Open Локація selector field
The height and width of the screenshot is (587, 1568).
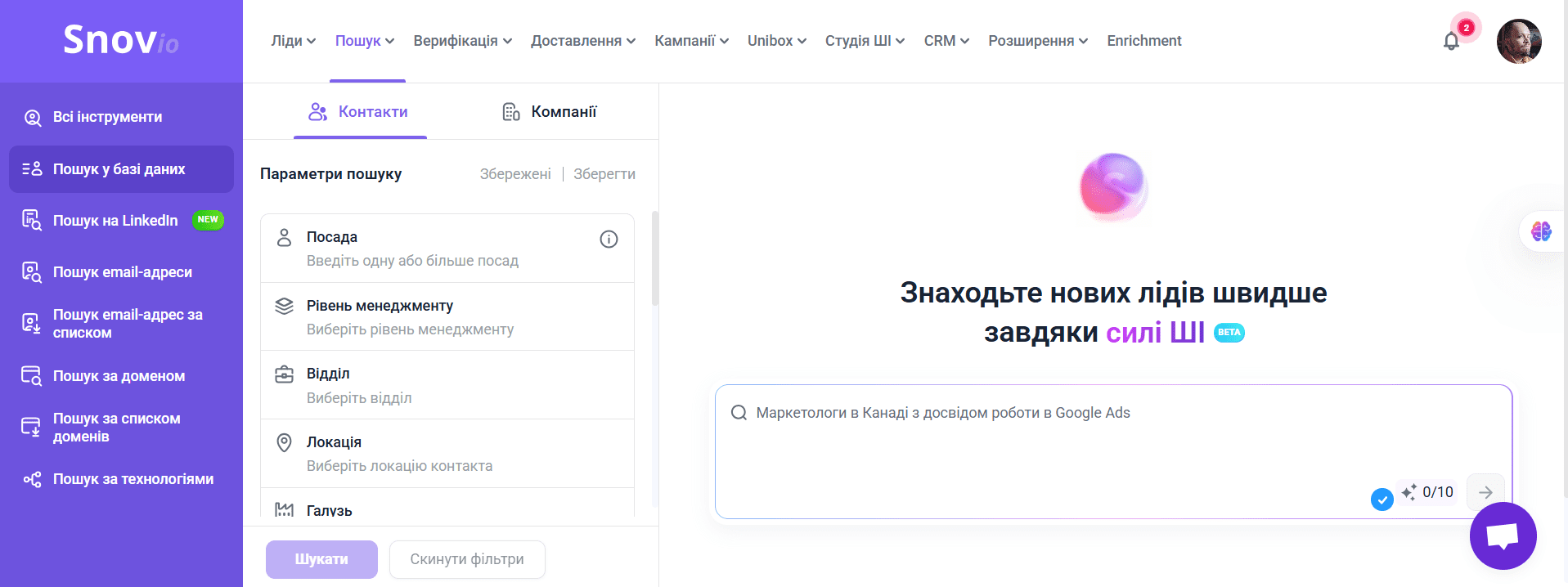[447, 454]
